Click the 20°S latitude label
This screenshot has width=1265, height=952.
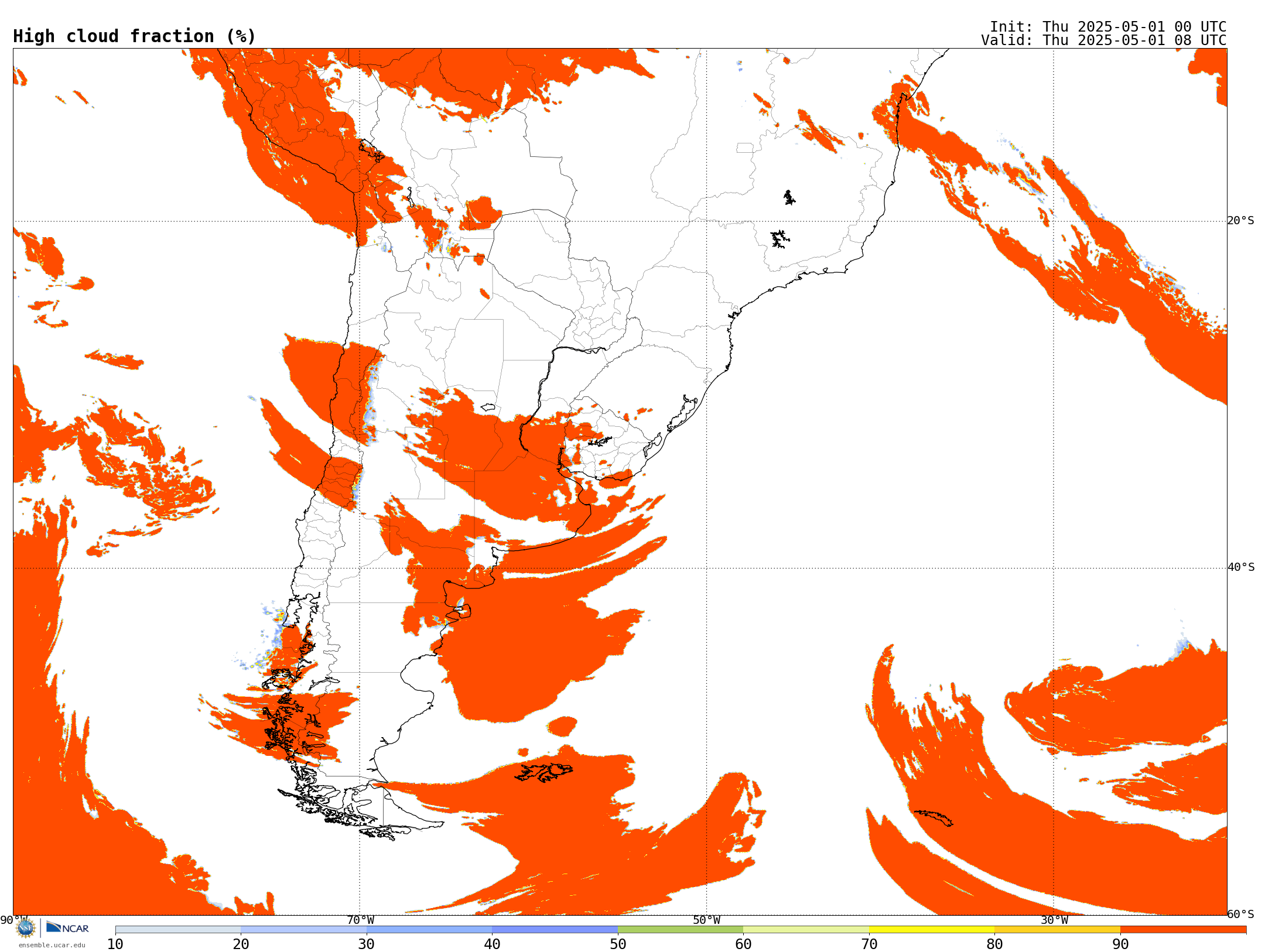pyautogui.click(x=1241, y=221)
